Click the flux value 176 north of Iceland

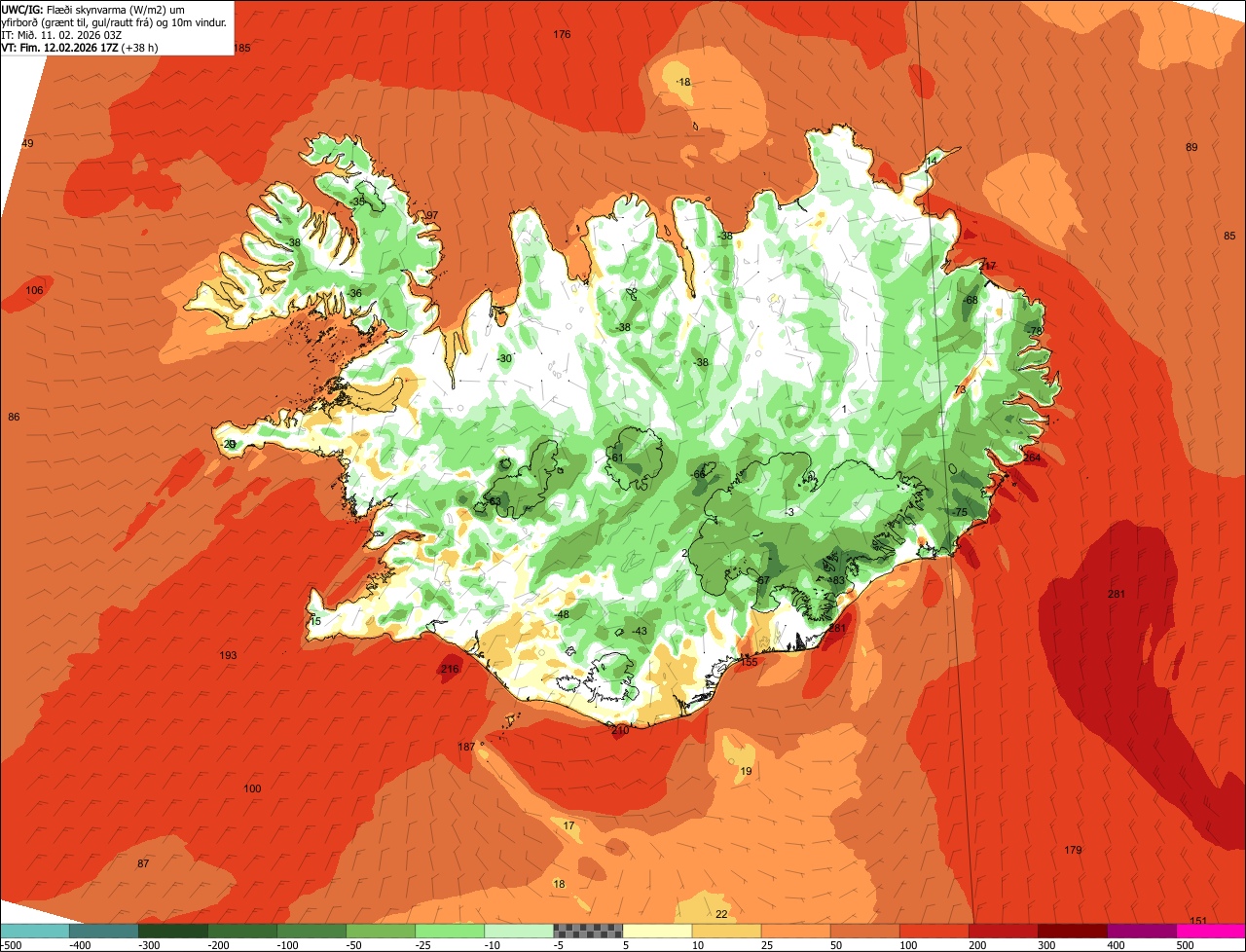click(x=562, y=34)
